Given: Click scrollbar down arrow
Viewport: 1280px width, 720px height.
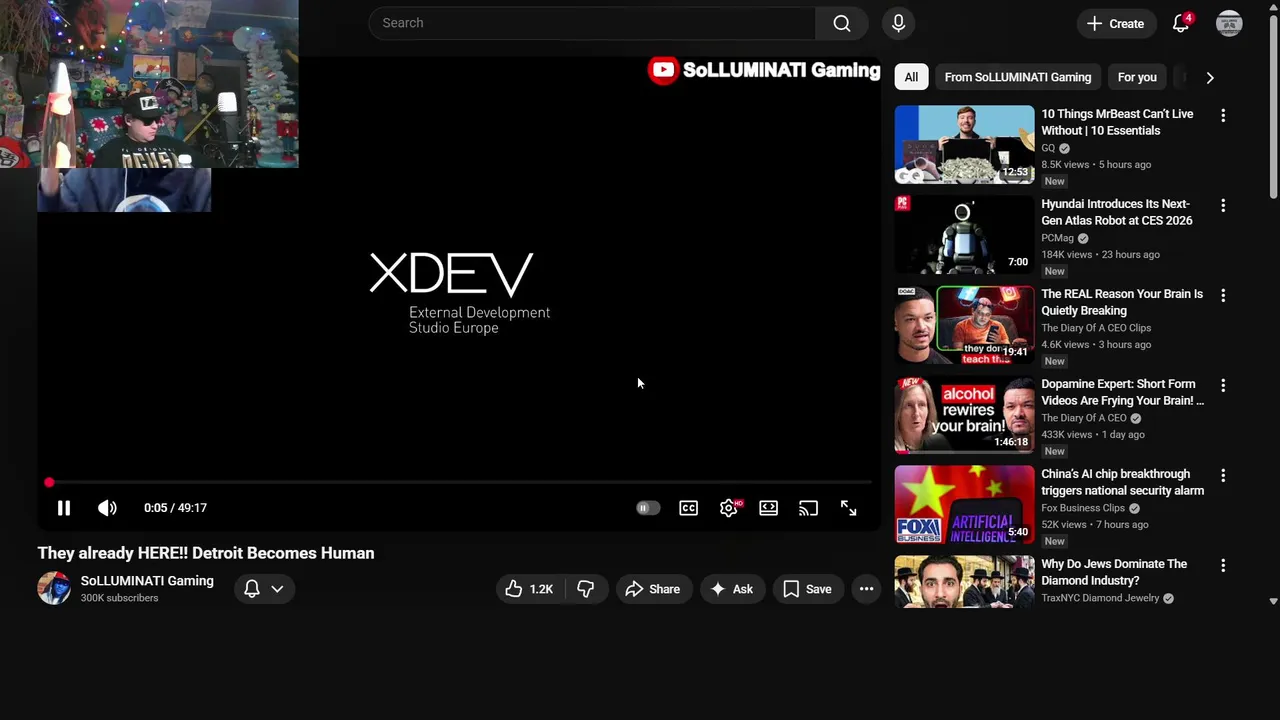Looking at the screenshot, I should [x=1273, y=602].
